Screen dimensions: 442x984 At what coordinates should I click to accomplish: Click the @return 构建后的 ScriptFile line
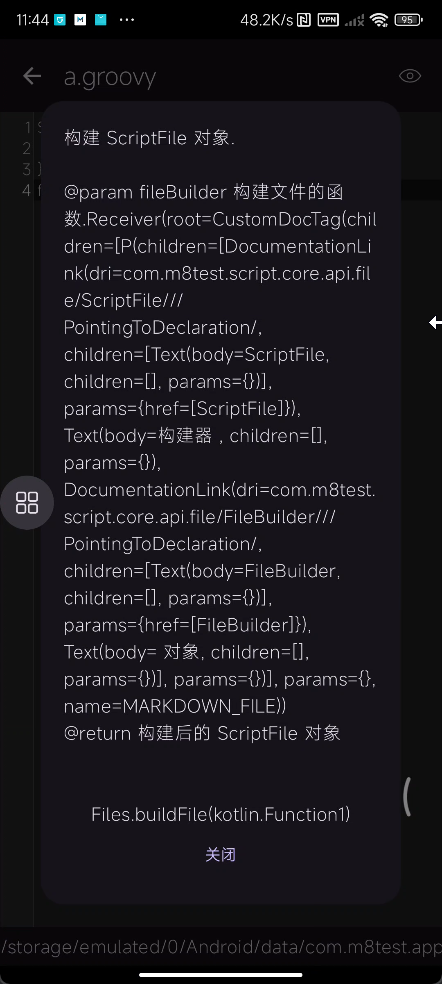[202, 733]
